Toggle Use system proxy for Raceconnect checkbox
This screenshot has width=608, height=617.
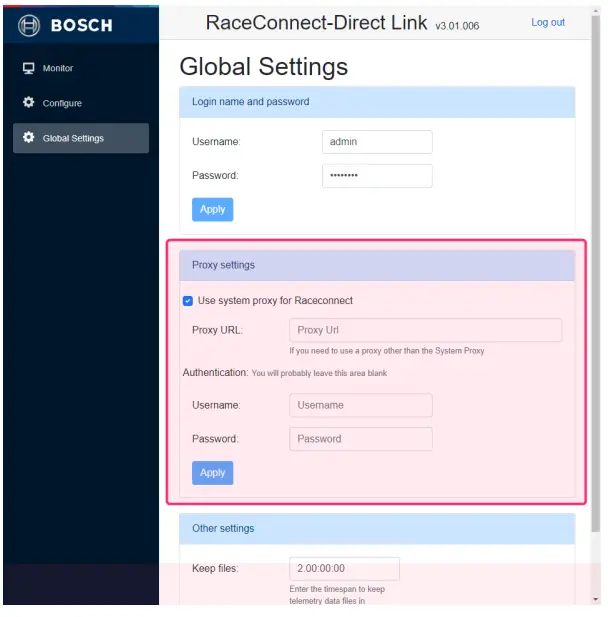tap(188, 301)
